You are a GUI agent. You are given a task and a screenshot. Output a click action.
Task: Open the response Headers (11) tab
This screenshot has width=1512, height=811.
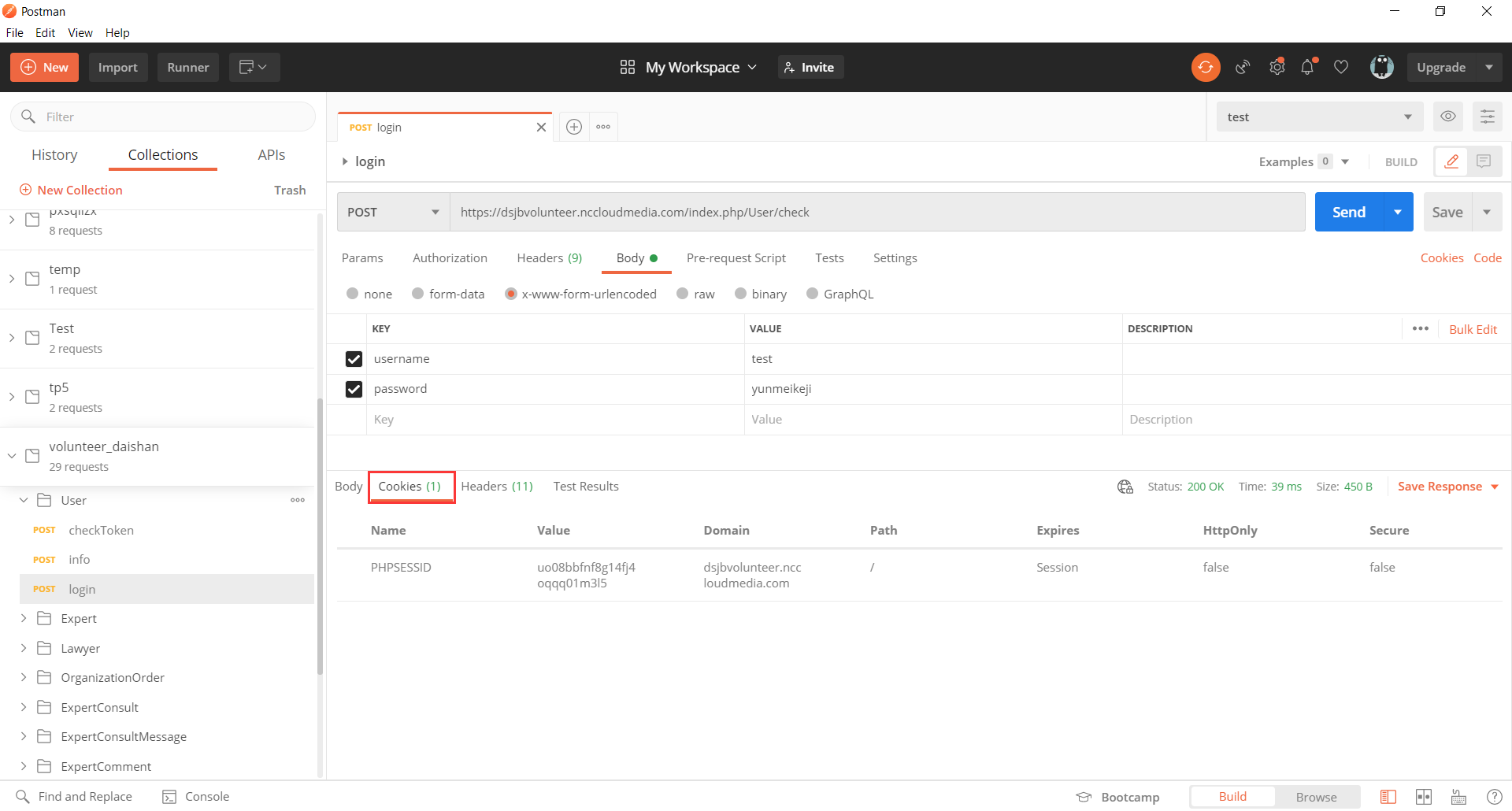[497, 487]
